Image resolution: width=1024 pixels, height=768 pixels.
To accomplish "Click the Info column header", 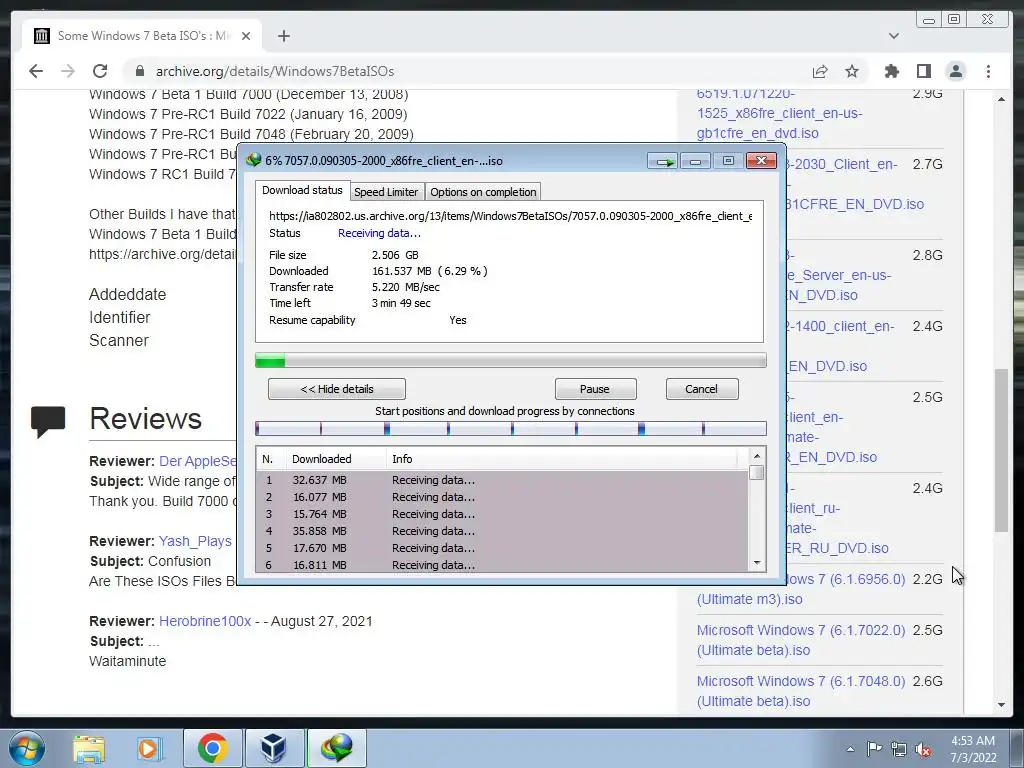I will coord(562,459).
